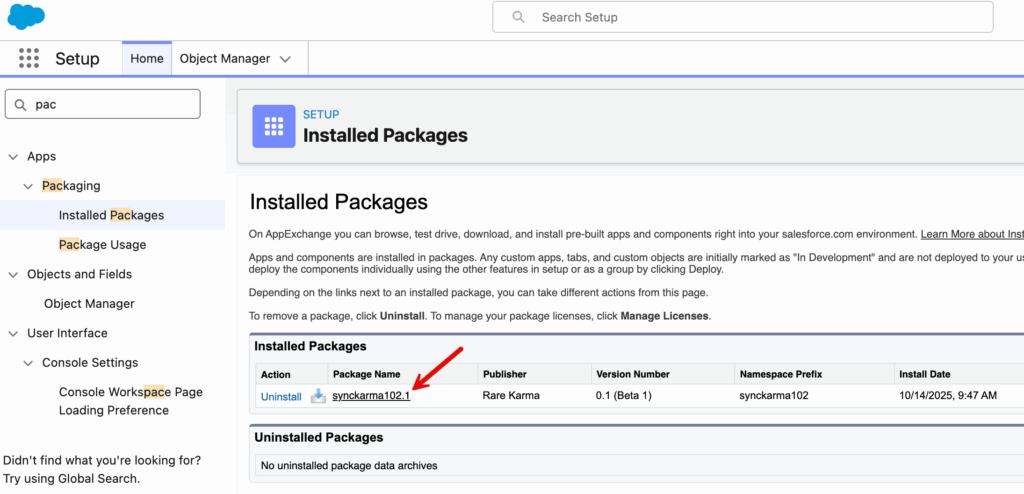
Task: Open Console Workspace Page Loading Preference
Action: click(x=131, y=401)
